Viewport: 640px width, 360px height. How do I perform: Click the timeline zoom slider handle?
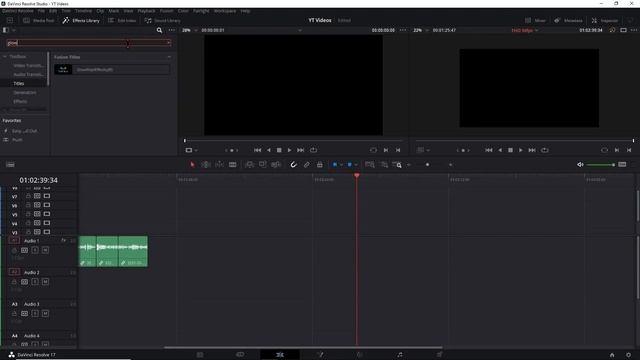coord(427,164)
